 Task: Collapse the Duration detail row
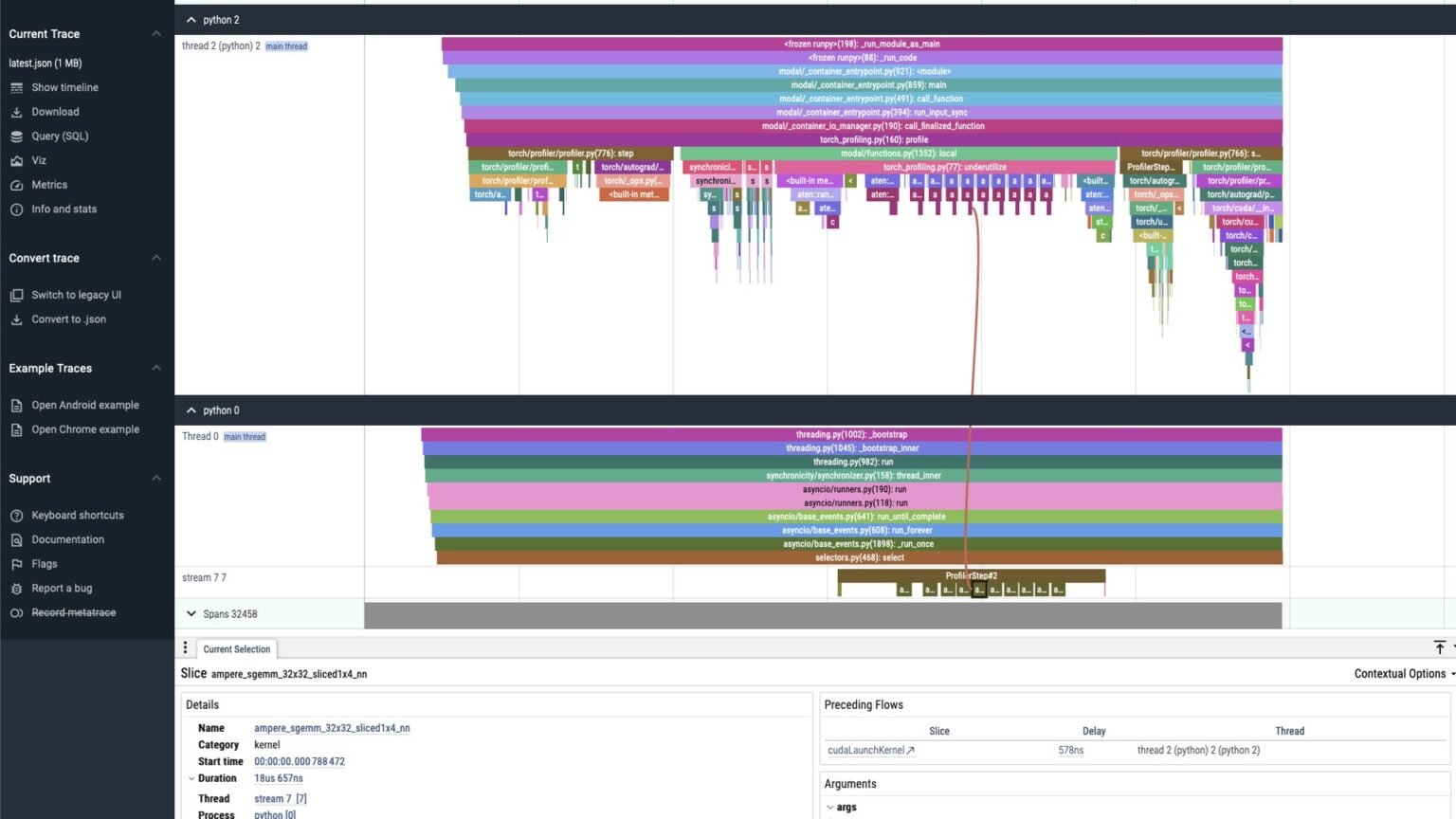[x=191, y=779]
